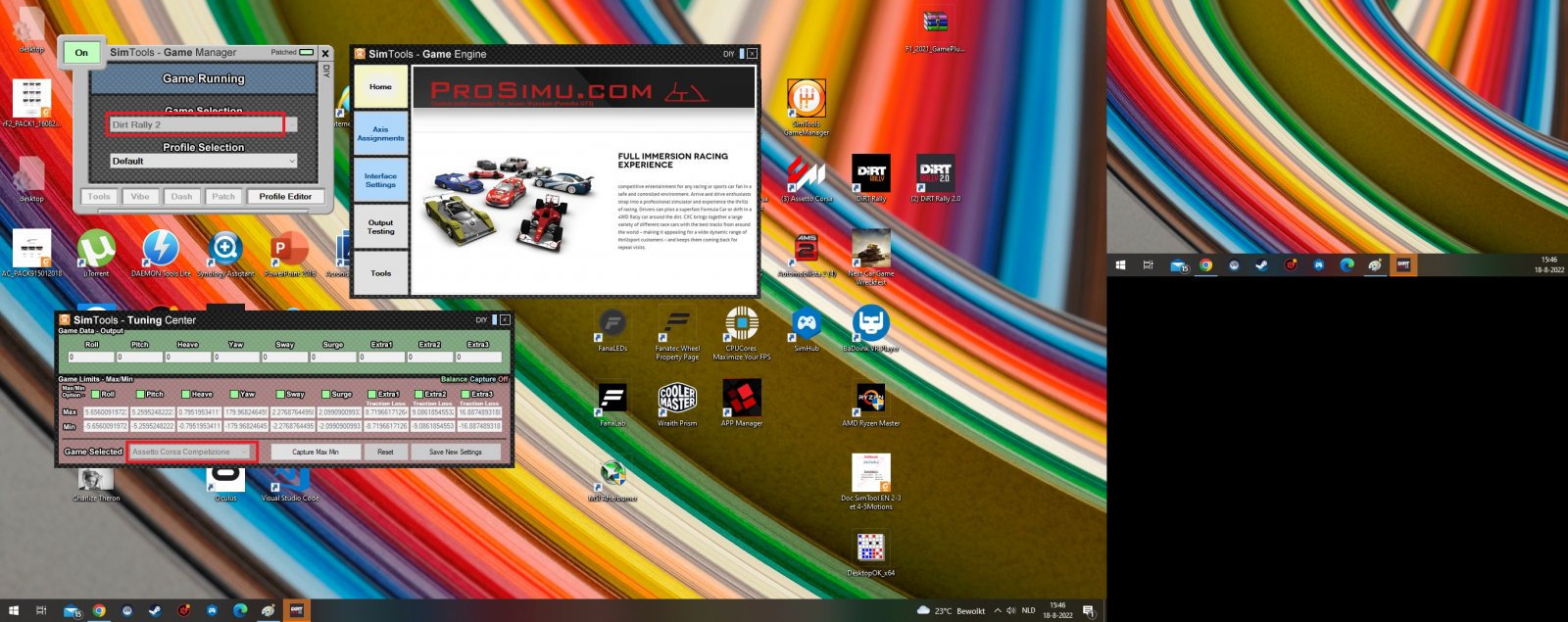Toggle the Yaw Max/Min option checkbox
Image resolution: width=1568 pixels, height=622 pixels.
click(235, 394)
